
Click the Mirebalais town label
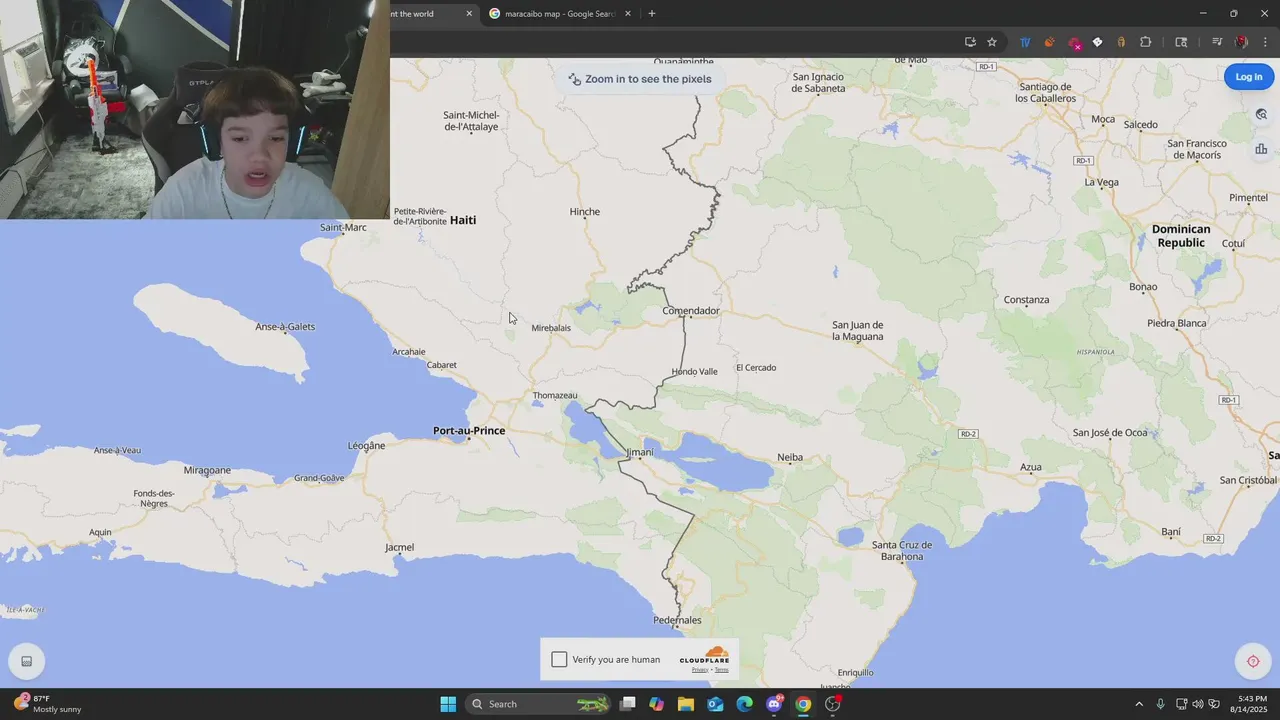(551, 328)
